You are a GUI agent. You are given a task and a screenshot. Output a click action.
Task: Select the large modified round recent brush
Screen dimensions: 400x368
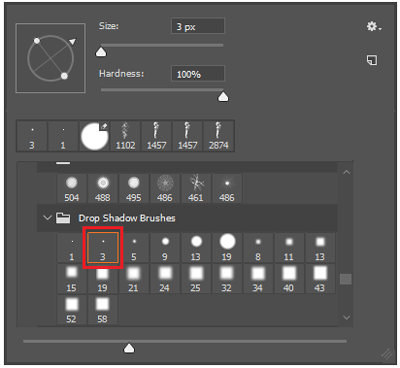coord(94,136)
